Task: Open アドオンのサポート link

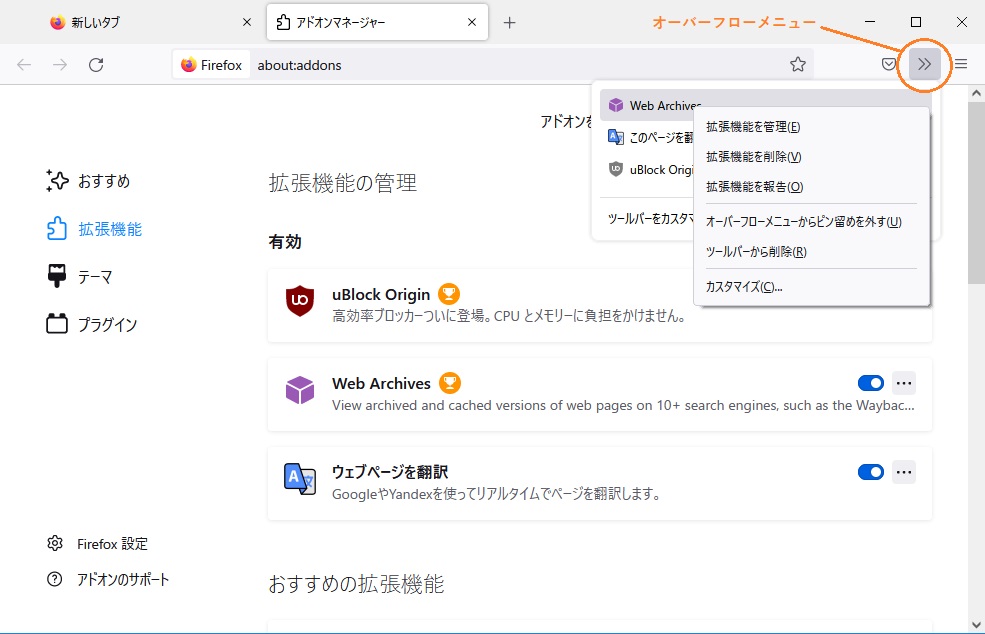Action: 122,580
